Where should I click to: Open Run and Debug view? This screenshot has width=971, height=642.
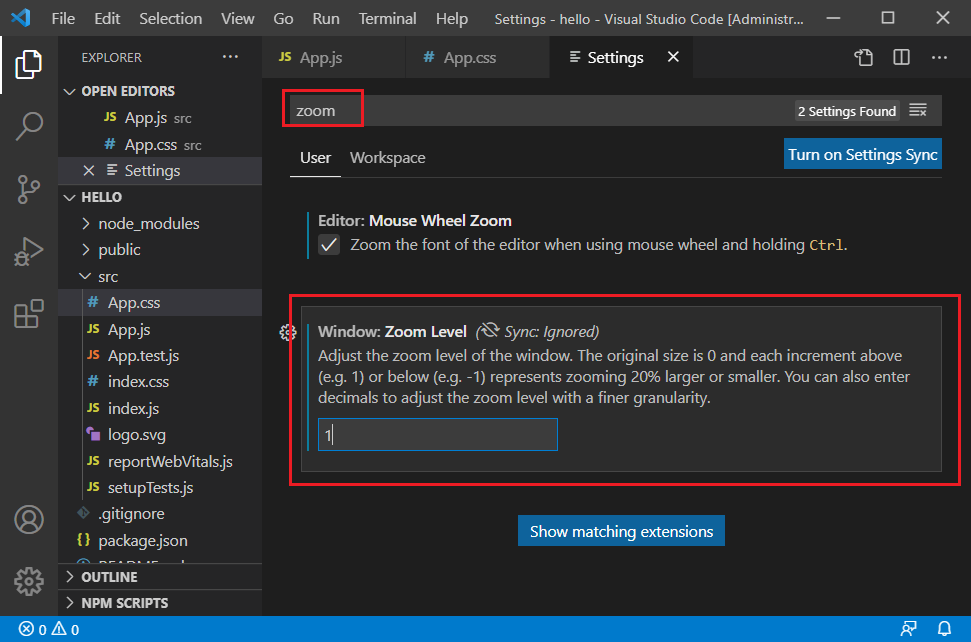tap(28, 251)
